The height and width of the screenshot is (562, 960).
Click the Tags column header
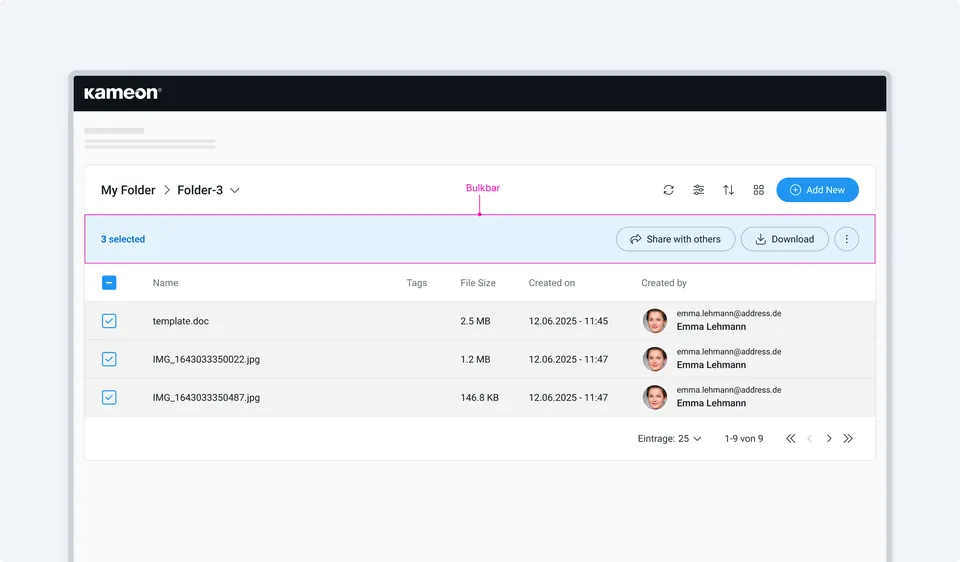point(417,283)
